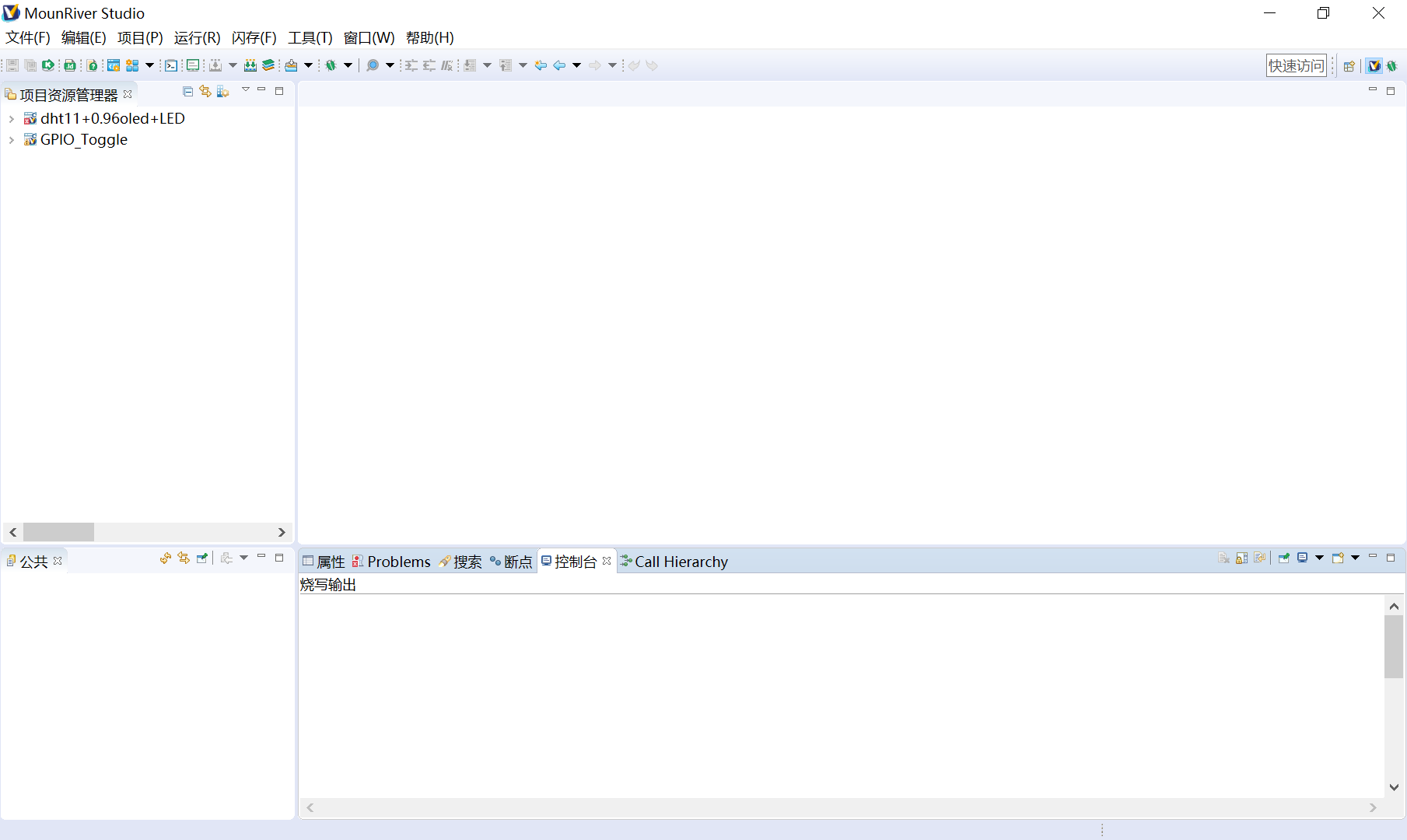Viewport: 1407px width, 840px height.
Task: Open the 闪存(F) menu
Action: coord(254,37)
